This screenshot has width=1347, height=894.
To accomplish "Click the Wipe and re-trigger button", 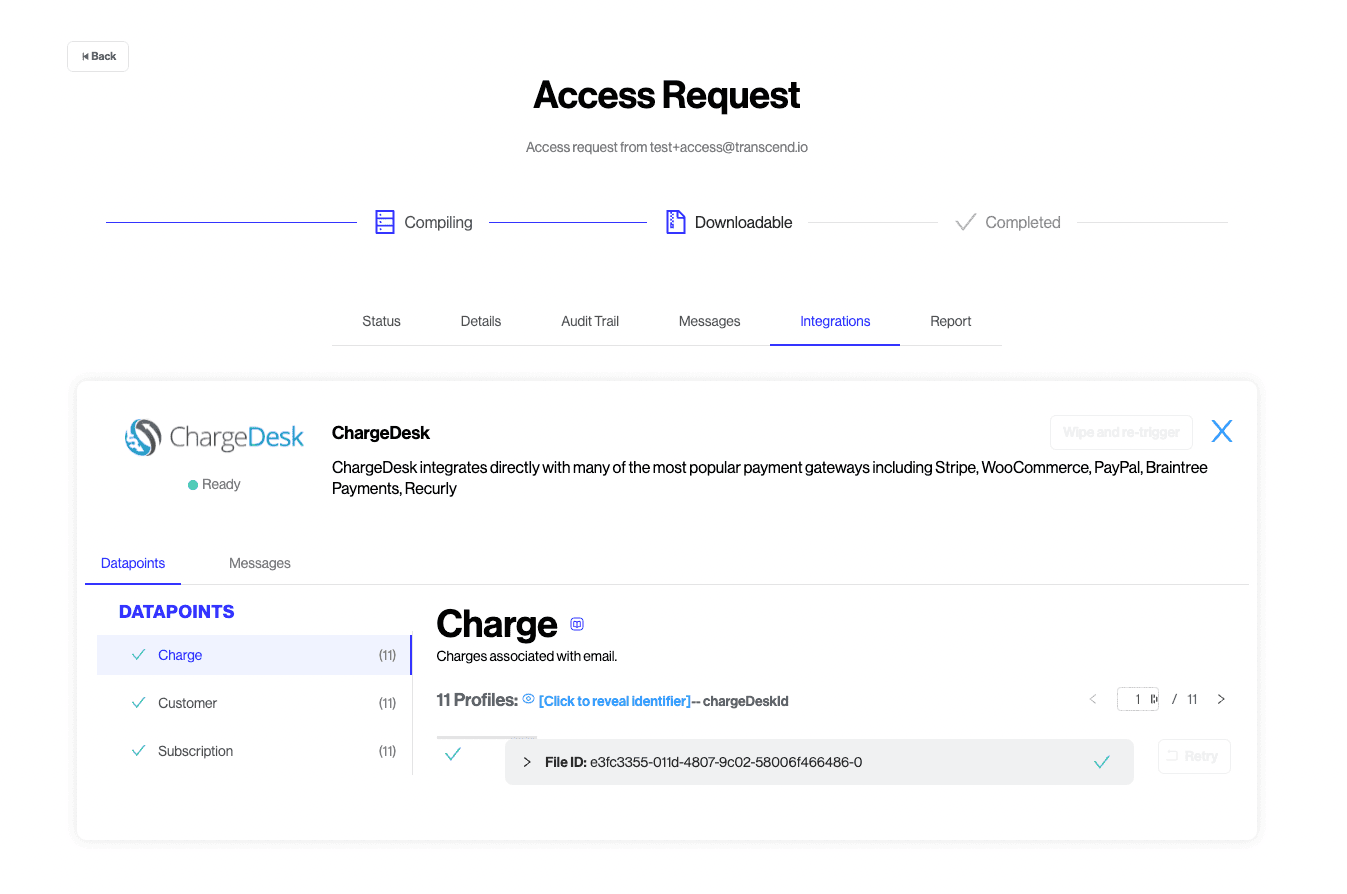I will pos(1120,432).
